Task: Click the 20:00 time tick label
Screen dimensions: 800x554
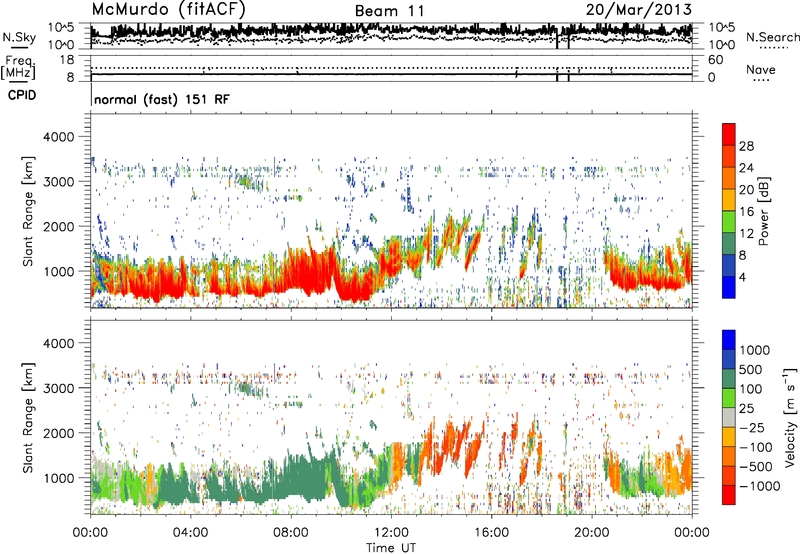Action: click(x=591, y=533)
